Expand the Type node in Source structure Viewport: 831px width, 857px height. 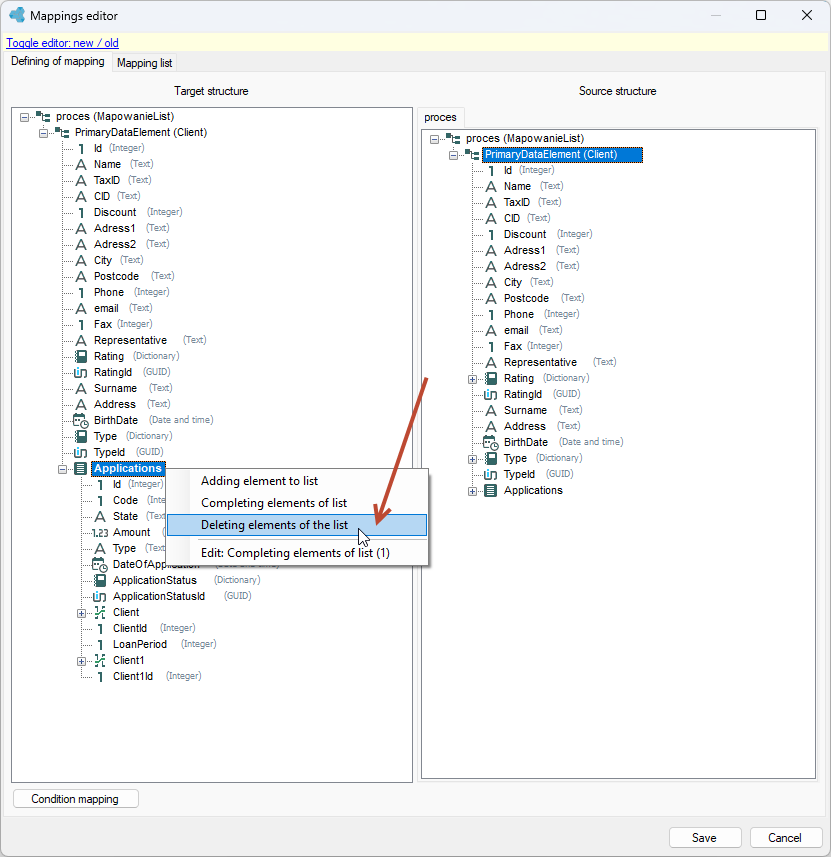tap(472, 460)
